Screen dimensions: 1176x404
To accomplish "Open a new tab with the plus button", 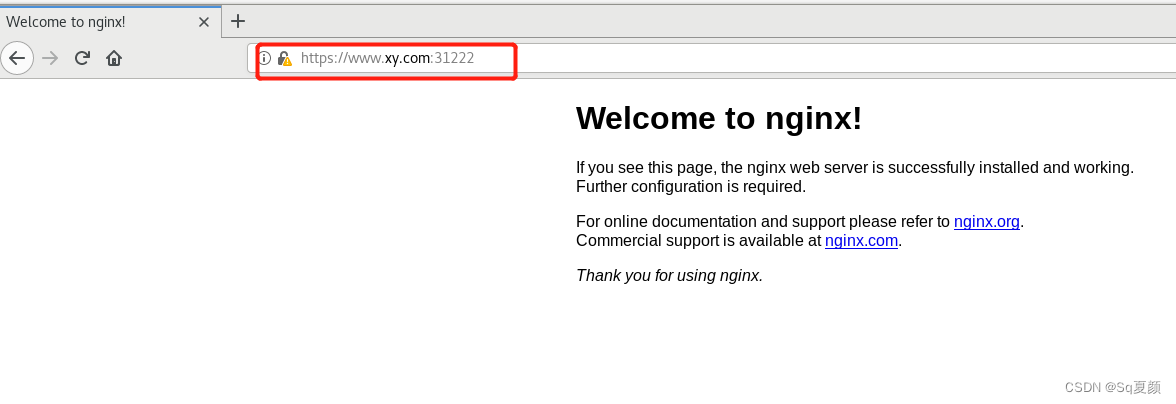I will coord(238,21).
